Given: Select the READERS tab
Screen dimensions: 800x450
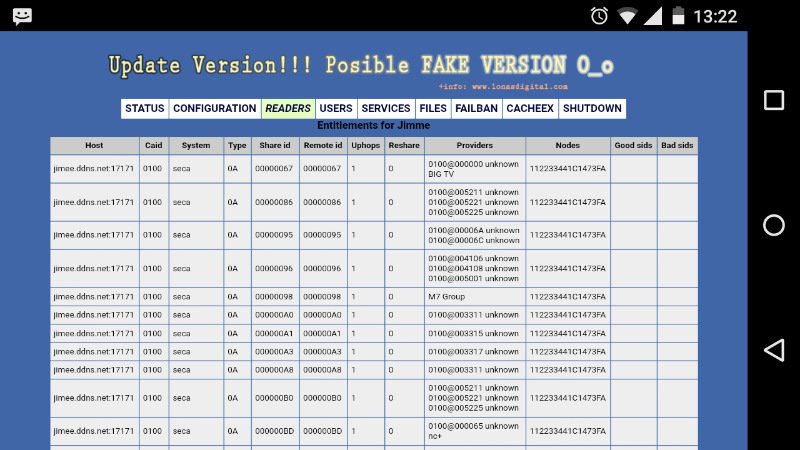Looking at the screenshot, I should (288, 109).
